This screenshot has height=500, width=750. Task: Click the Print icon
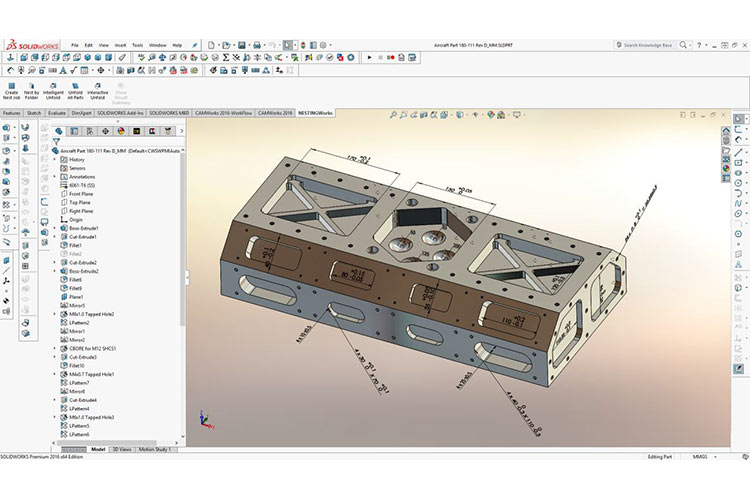click(257, 45)
